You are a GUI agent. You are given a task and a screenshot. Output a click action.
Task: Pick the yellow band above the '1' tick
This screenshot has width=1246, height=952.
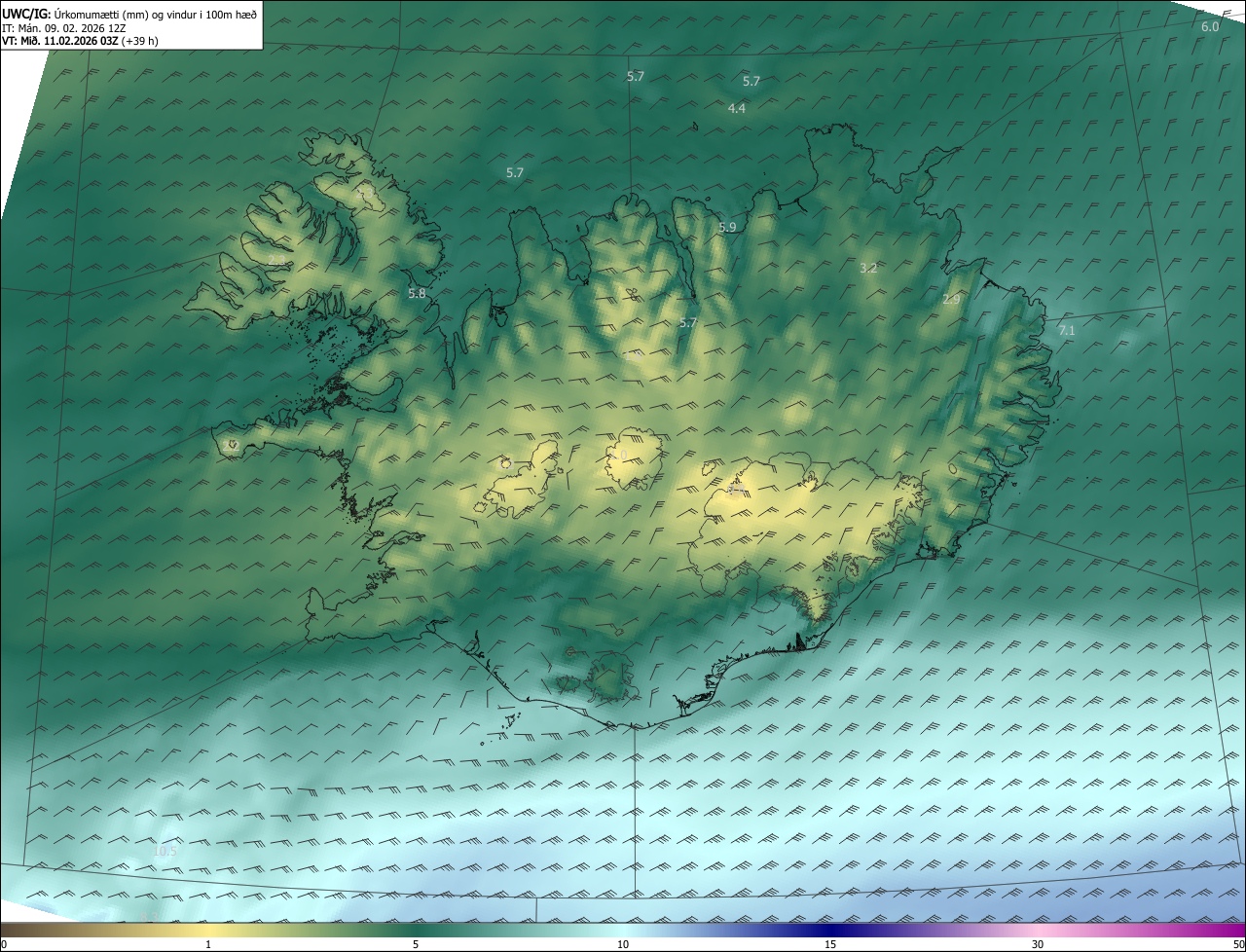208,931
